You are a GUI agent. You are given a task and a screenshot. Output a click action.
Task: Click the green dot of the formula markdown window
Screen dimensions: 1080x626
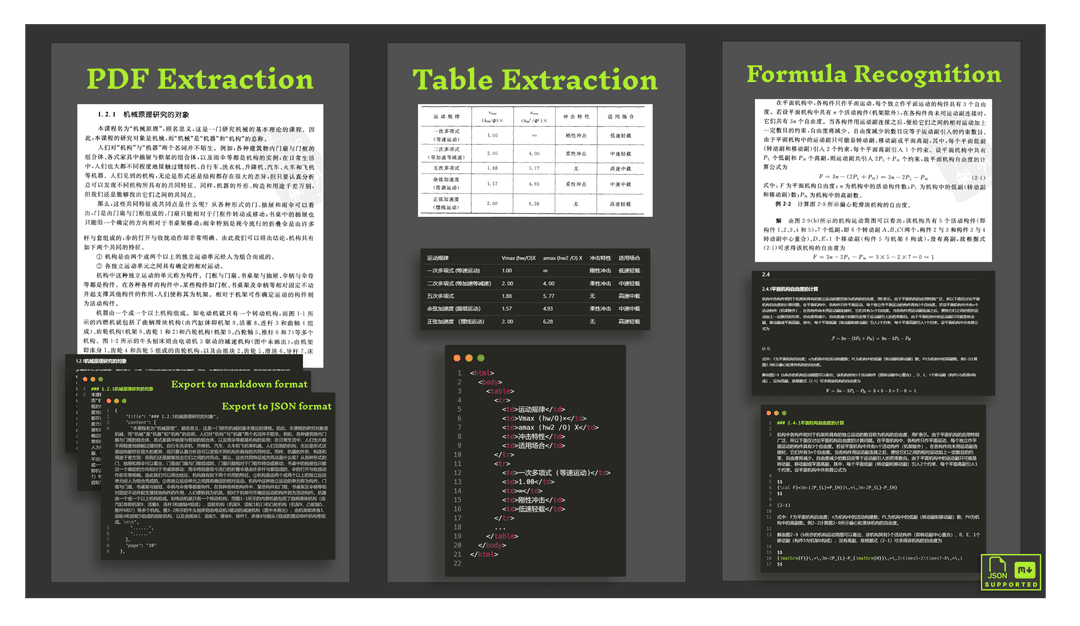784,413
